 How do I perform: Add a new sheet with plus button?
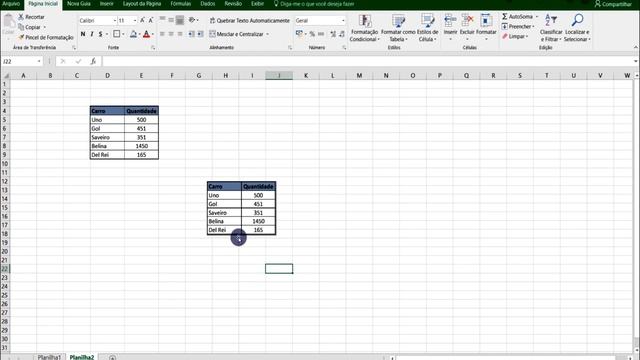click(x=112, y=358)
